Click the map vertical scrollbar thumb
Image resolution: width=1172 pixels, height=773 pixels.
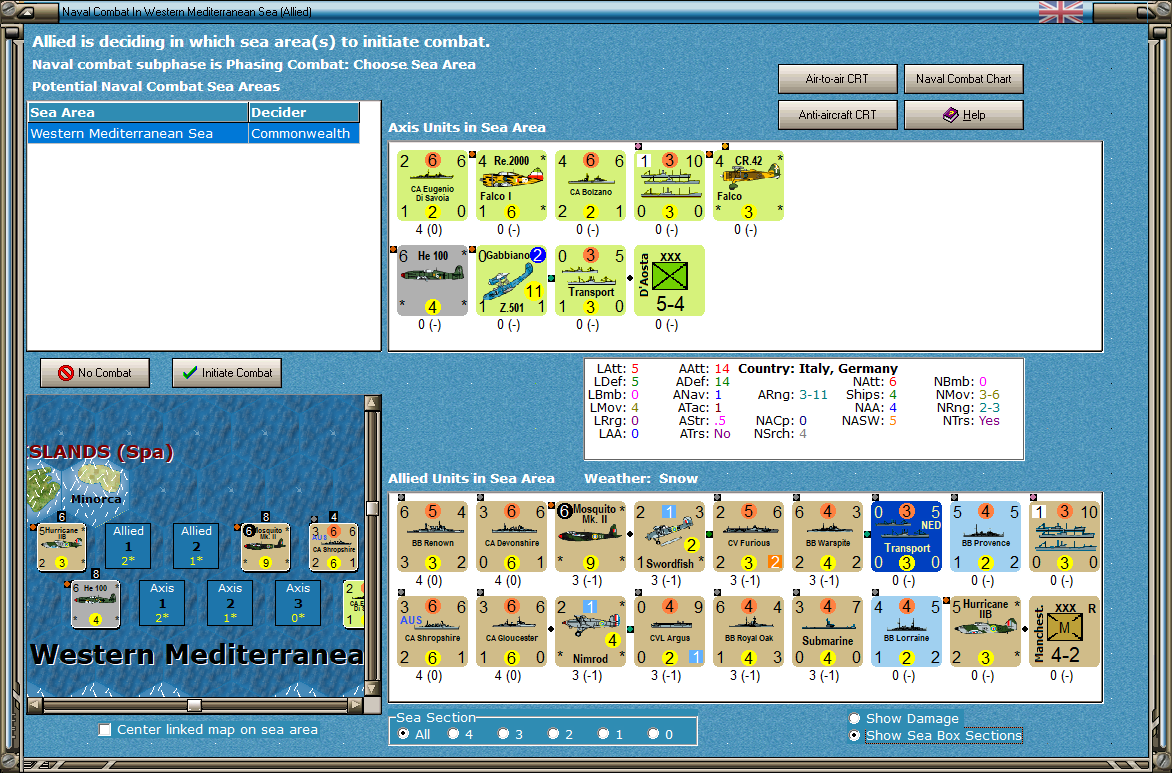coord(372,508)
